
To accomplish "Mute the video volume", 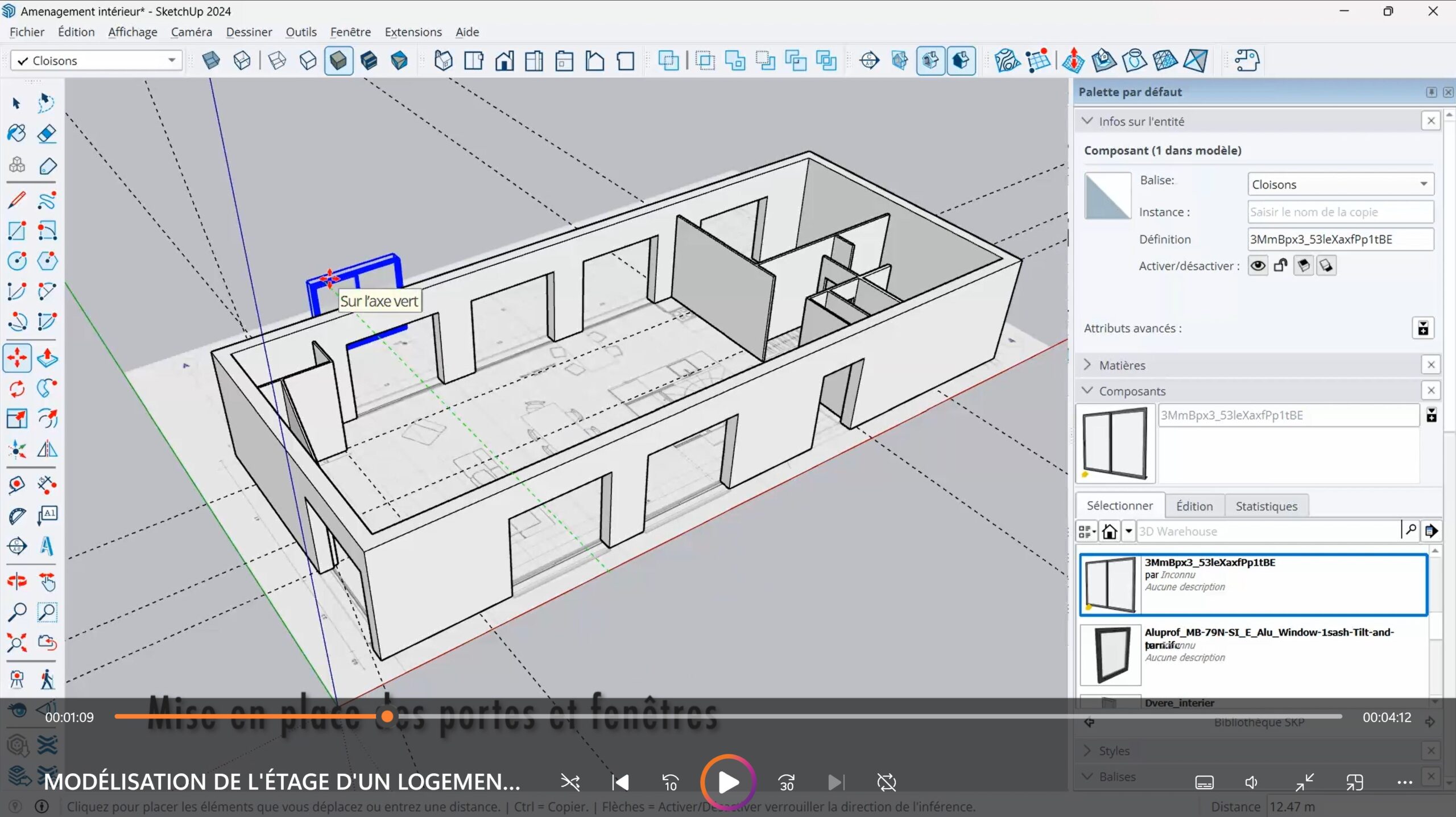I will pos(1252,782).
